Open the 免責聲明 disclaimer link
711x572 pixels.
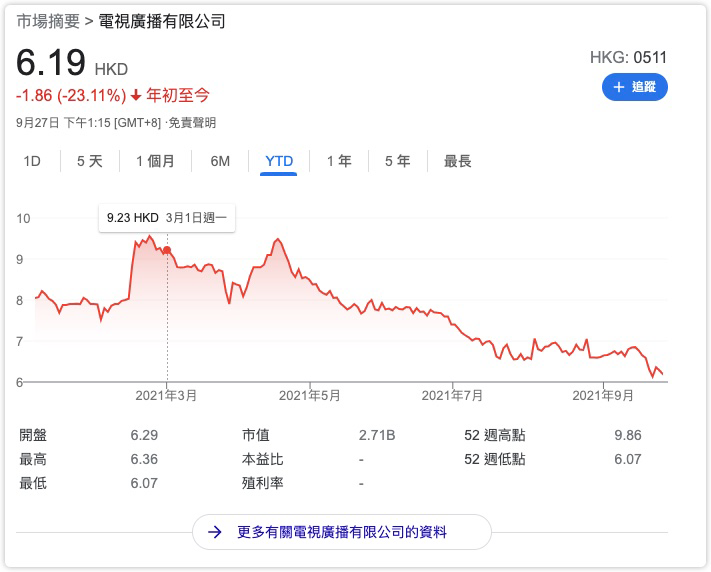click(192, 122)
